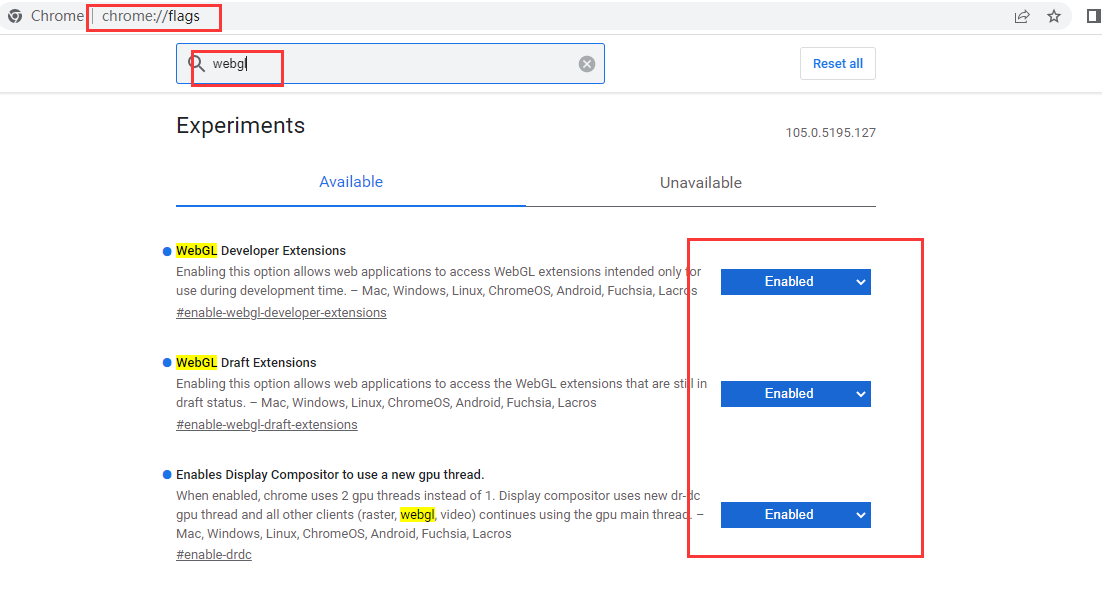Click the Chrome logo icon in address bar
The image size is (1102, 609).
click(15, 16)
